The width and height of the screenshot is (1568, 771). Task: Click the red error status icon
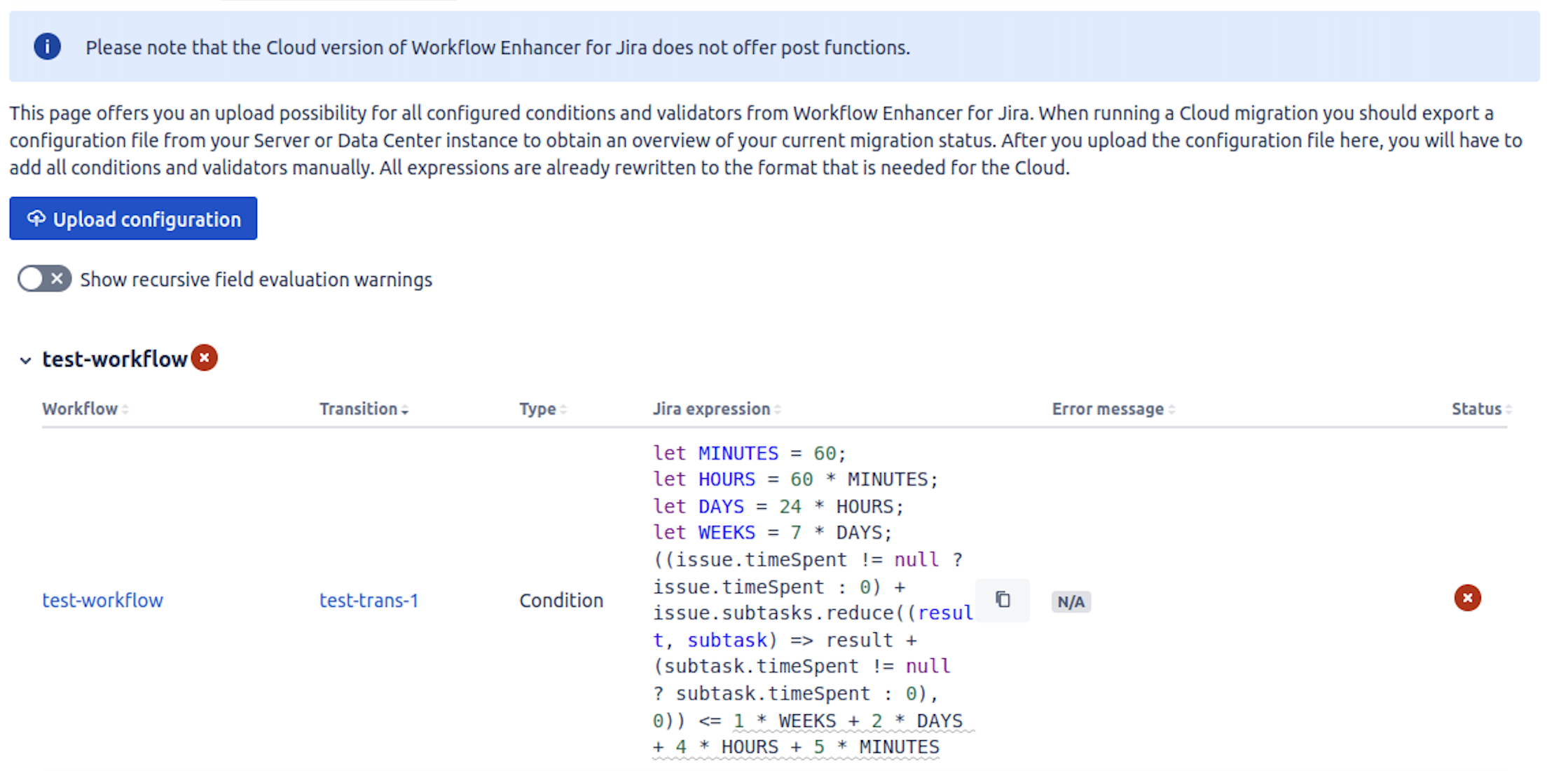[1467, 598]
